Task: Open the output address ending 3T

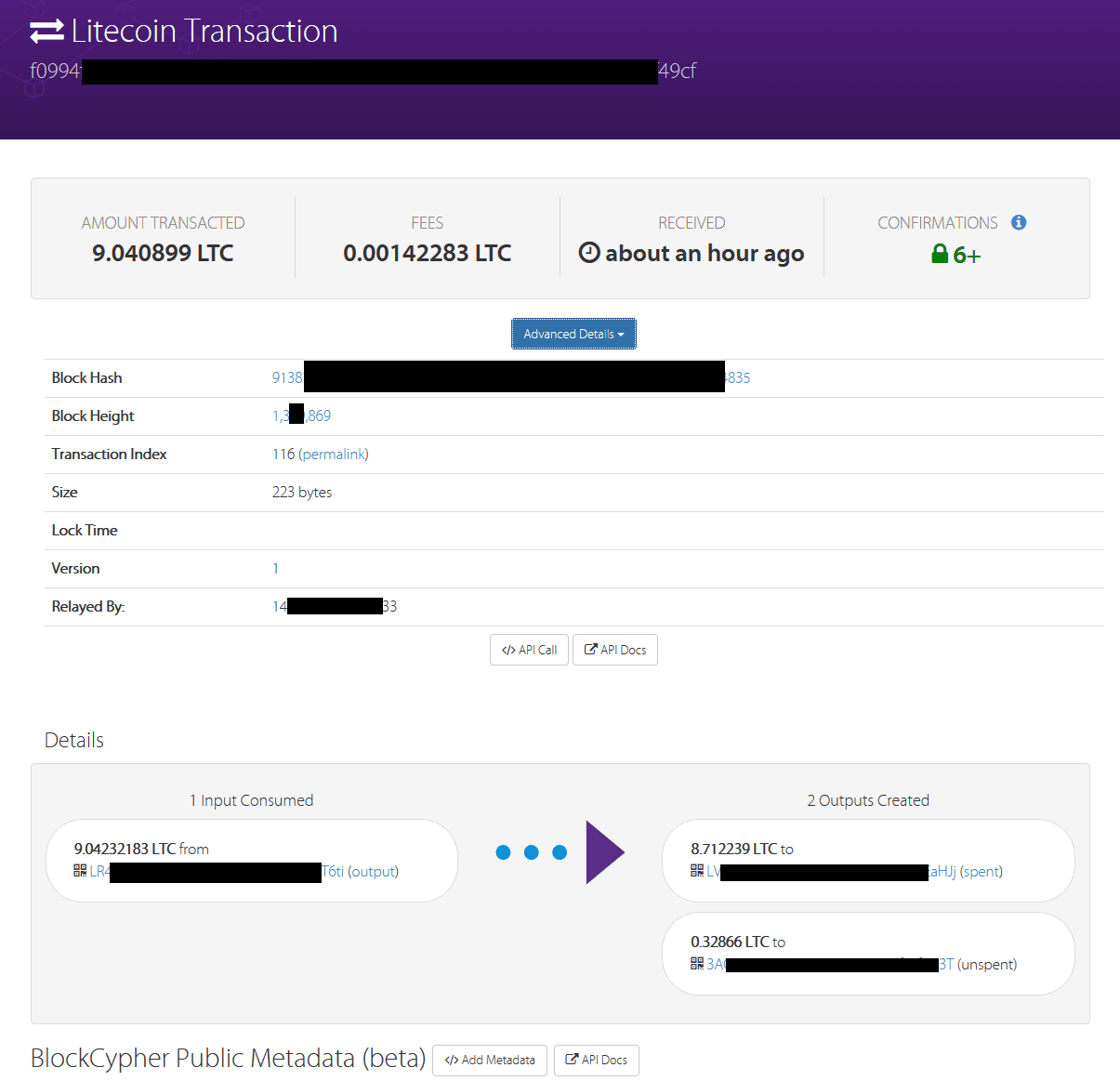Action: pyautogui.click(x=830, y=964)
